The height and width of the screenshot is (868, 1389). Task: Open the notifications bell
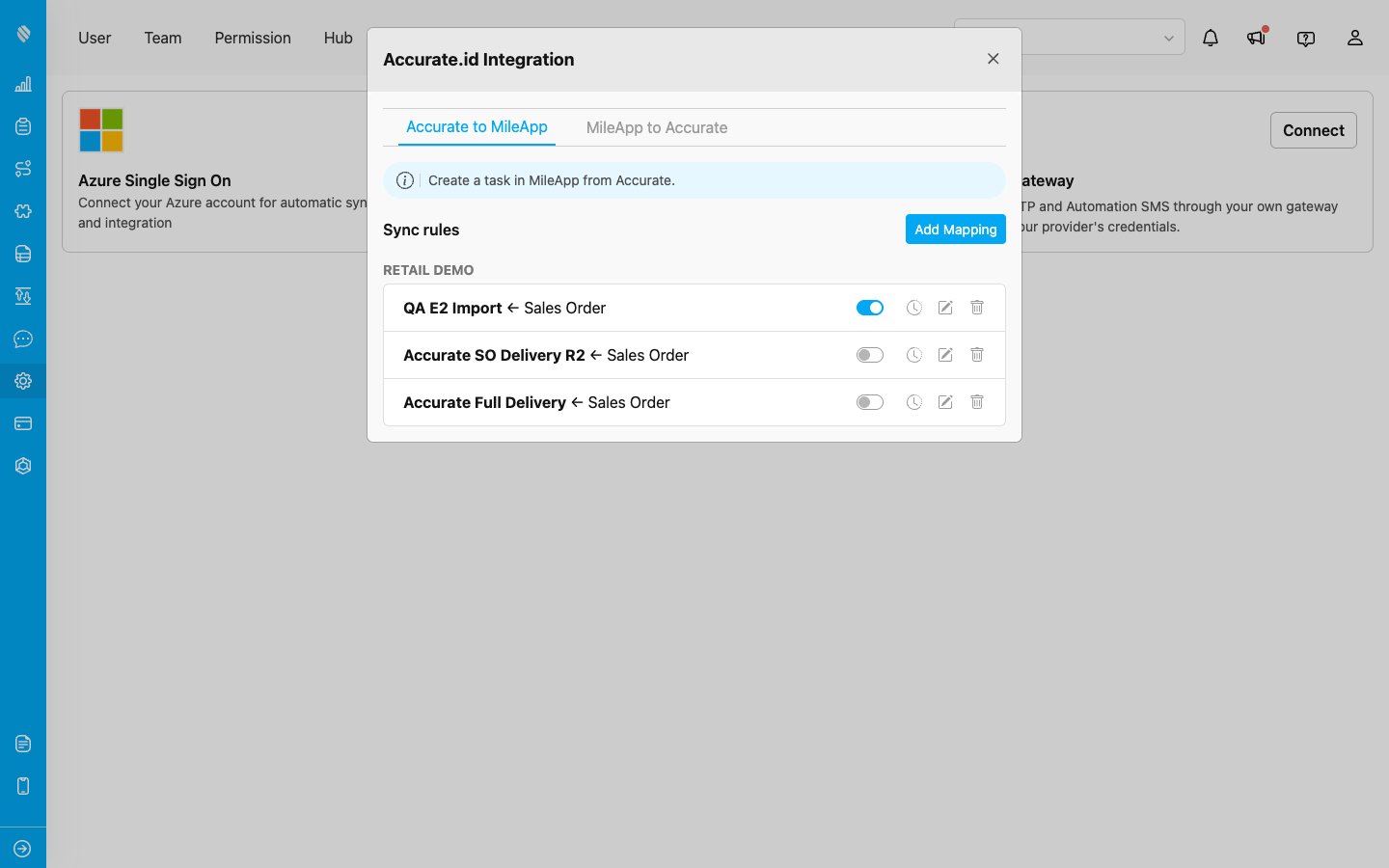(x=1211, y=38)
